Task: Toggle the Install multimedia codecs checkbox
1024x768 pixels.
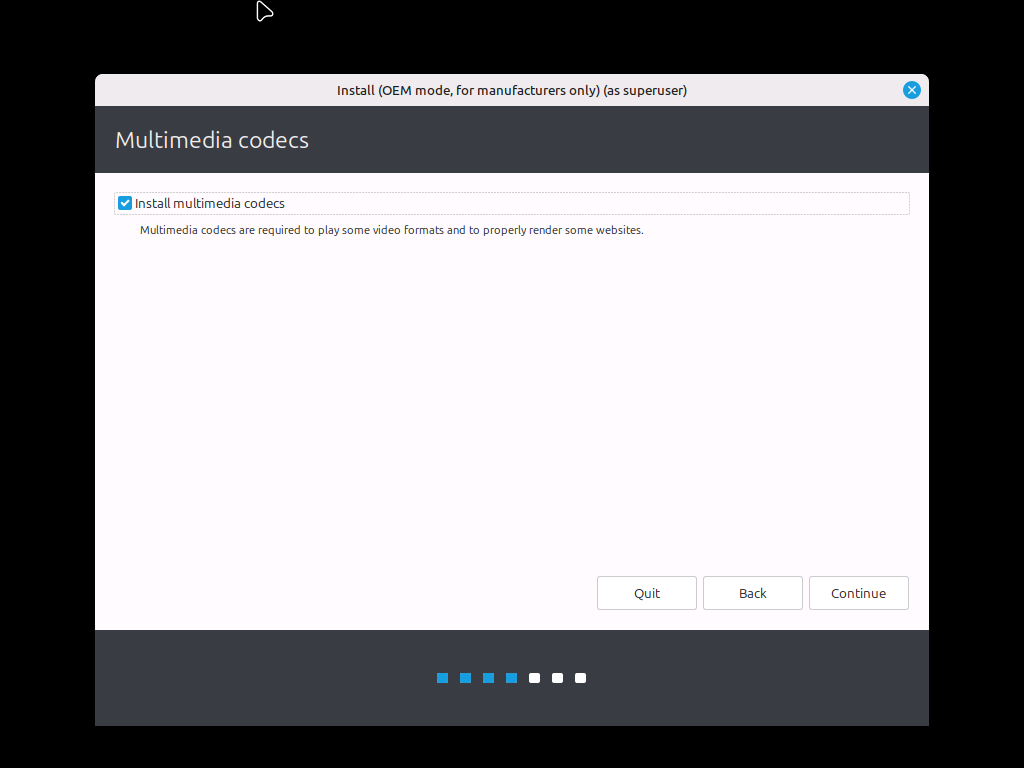Action: 125,203
